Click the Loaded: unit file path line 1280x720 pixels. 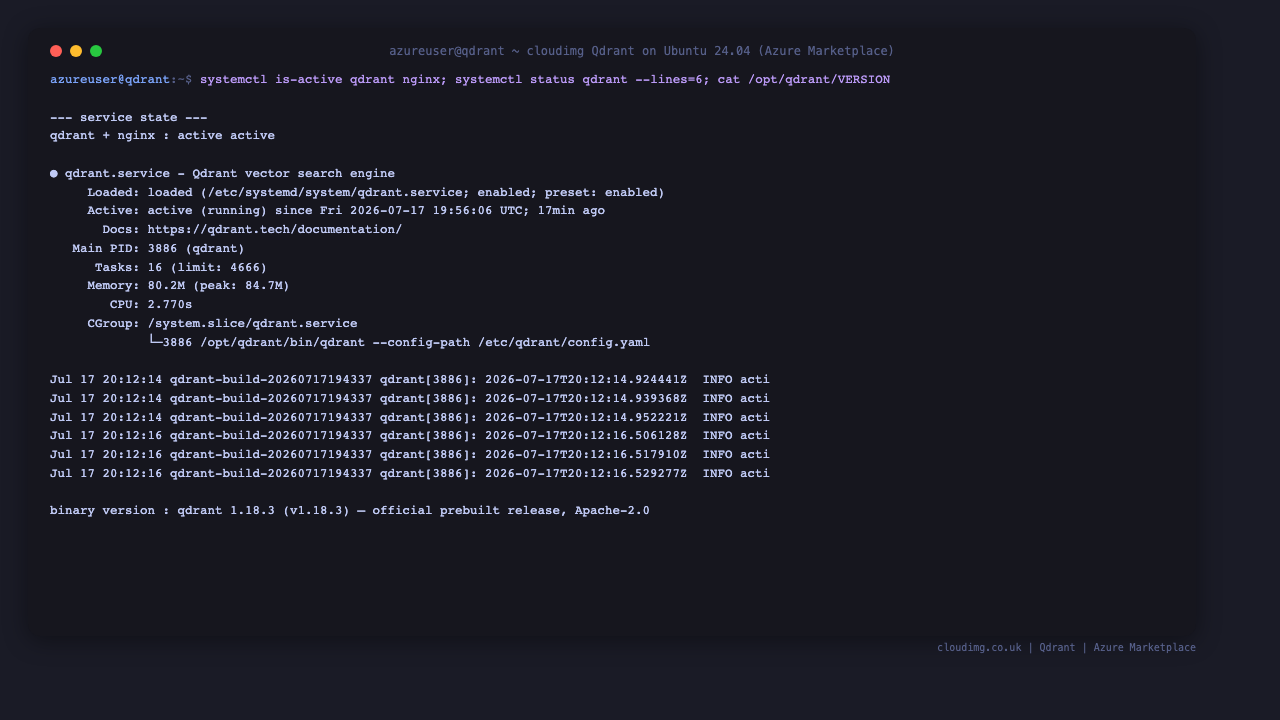pyautogui.click(x=376, y=192)
